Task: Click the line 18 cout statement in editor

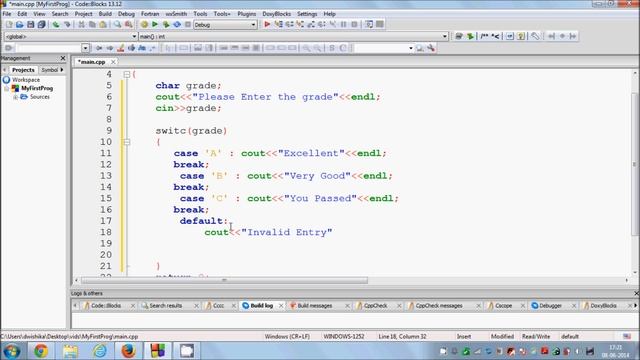Action: pos(268,232)
